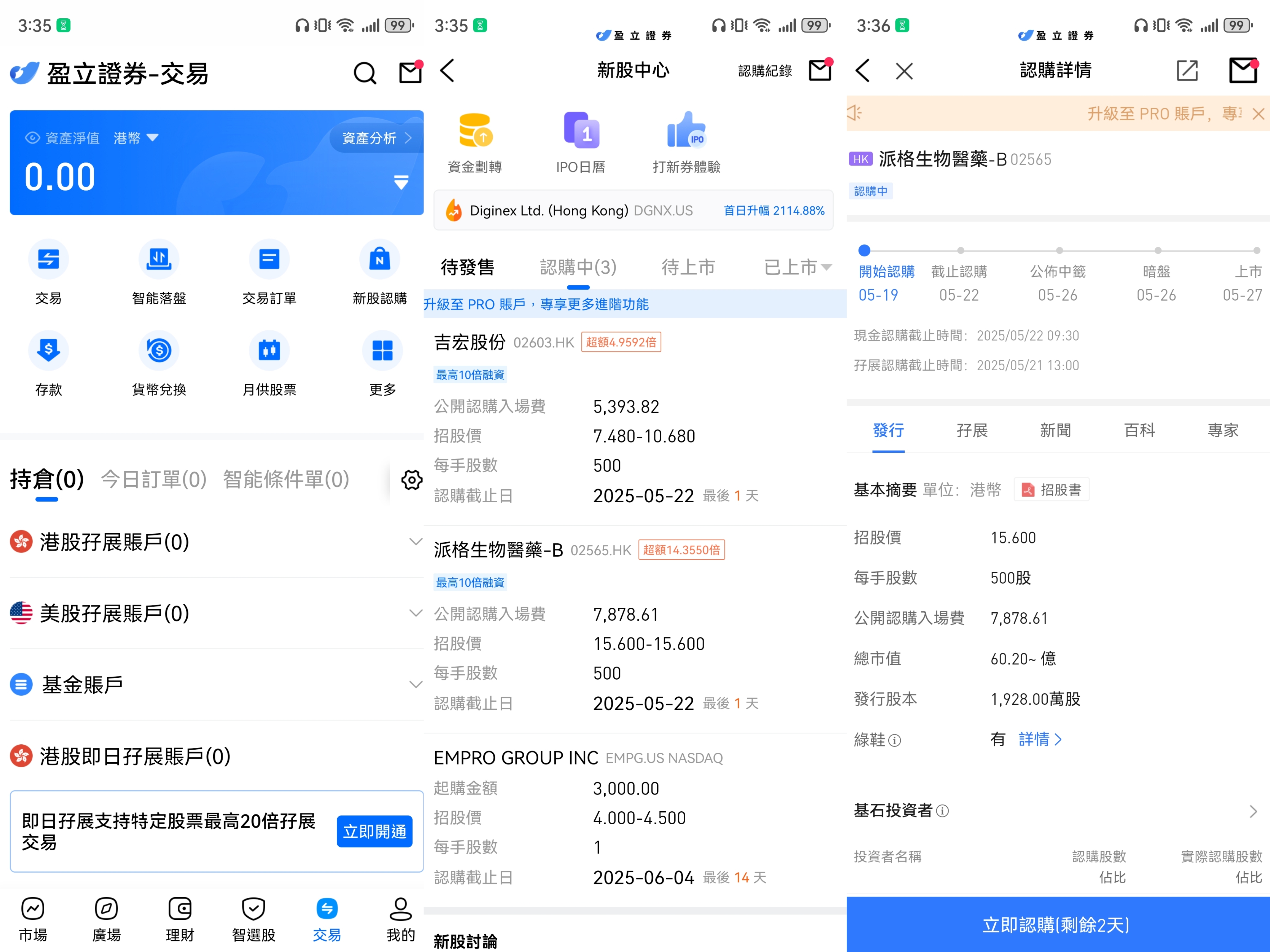
Task: Dismiss the PRO upgrade banner
Action: click(x=1259, y=114)
